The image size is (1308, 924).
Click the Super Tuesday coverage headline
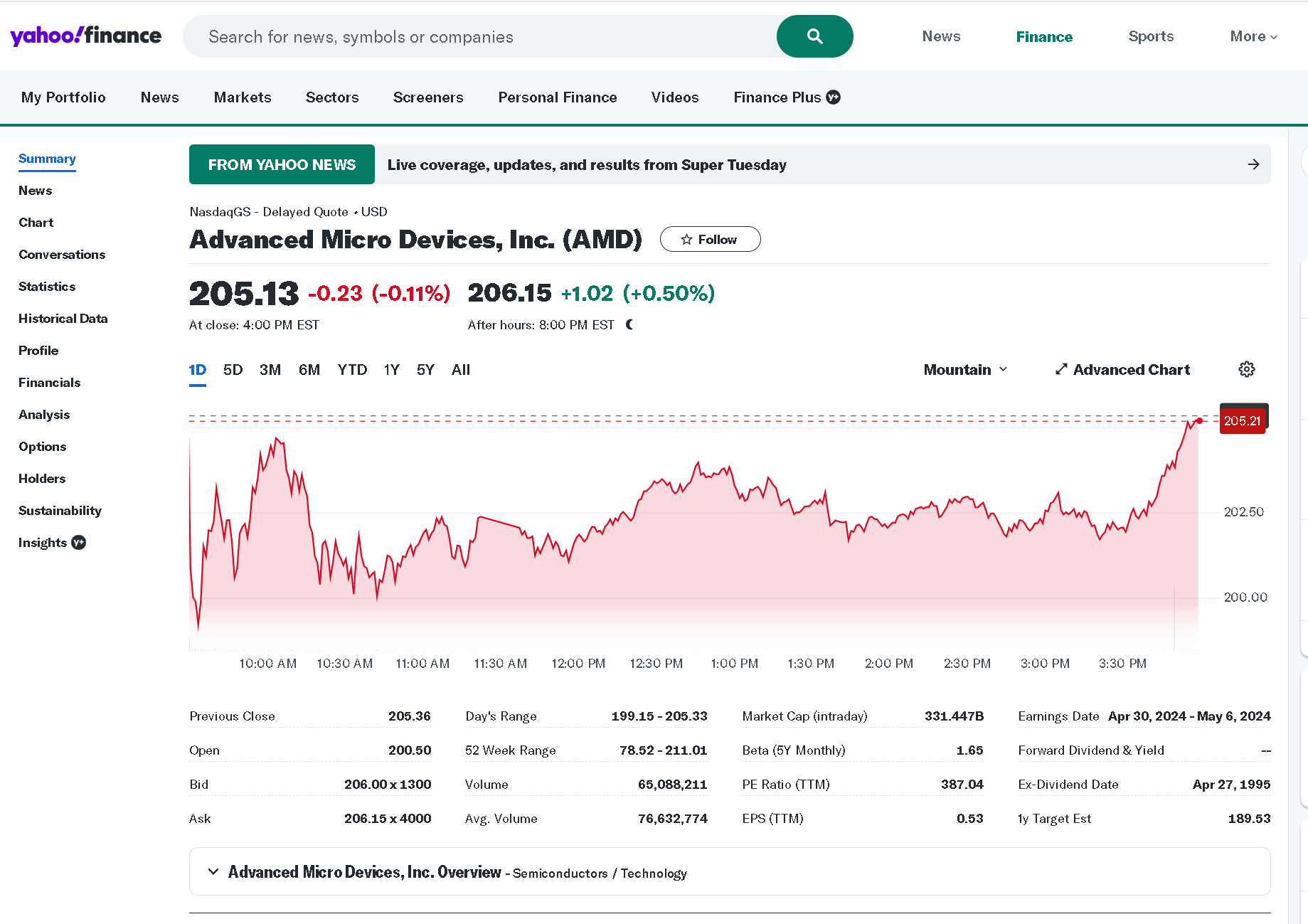tap(587, 165)
